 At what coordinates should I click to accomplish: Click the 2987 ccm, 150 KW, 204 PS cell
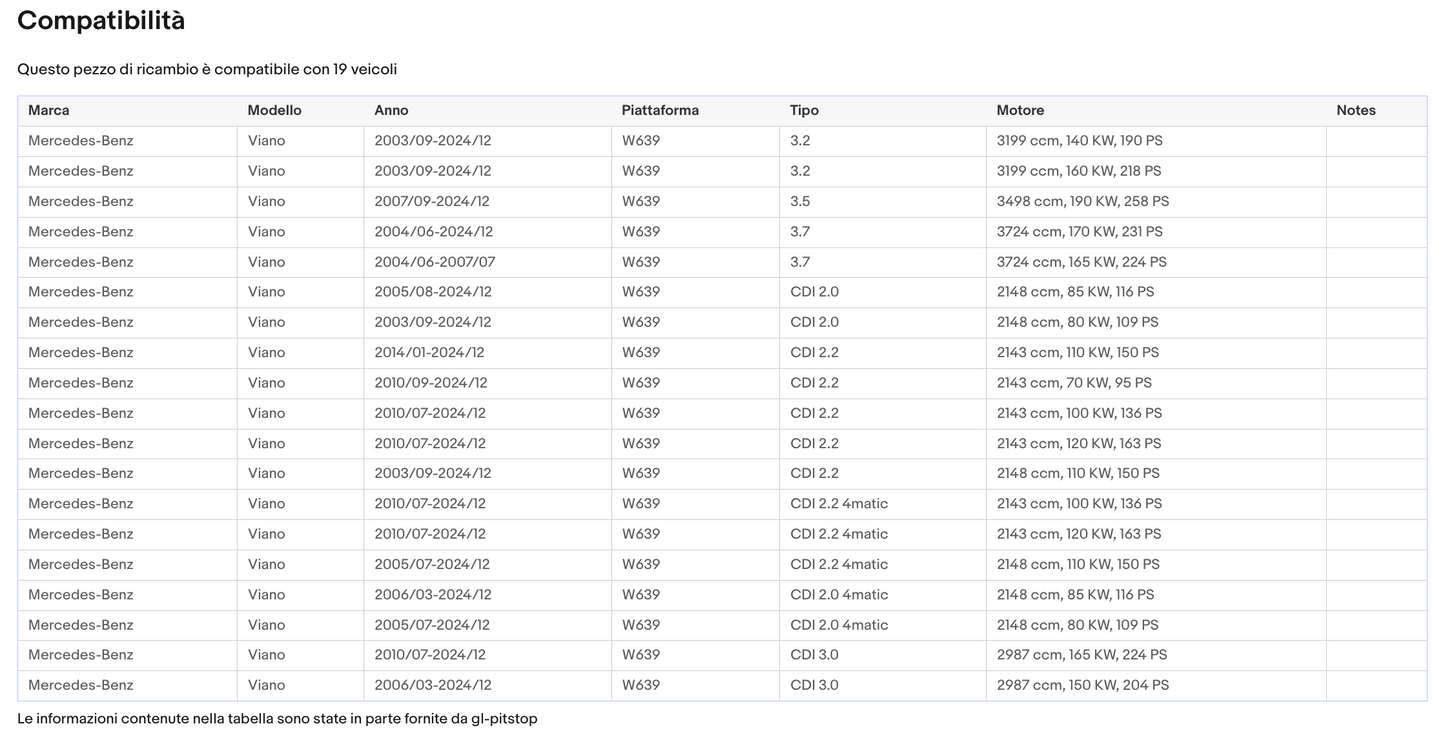coord(1083,685)
